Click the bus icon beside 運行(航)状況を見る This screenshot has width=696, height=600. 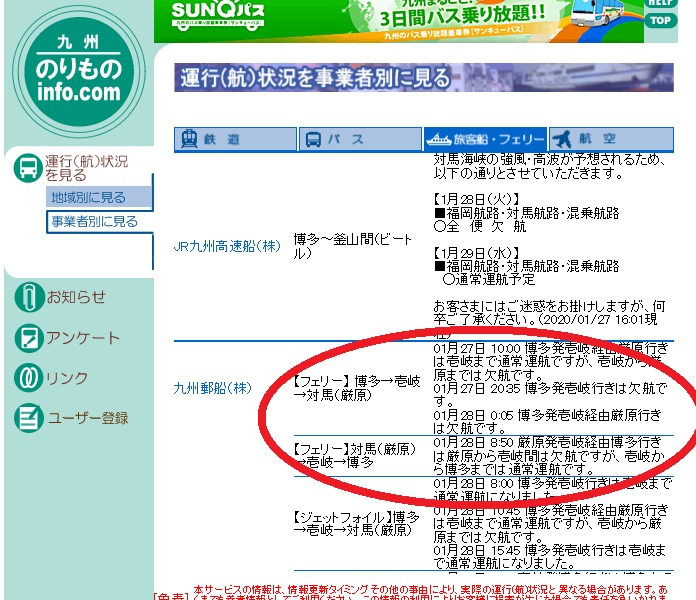(x=28, y=168)
